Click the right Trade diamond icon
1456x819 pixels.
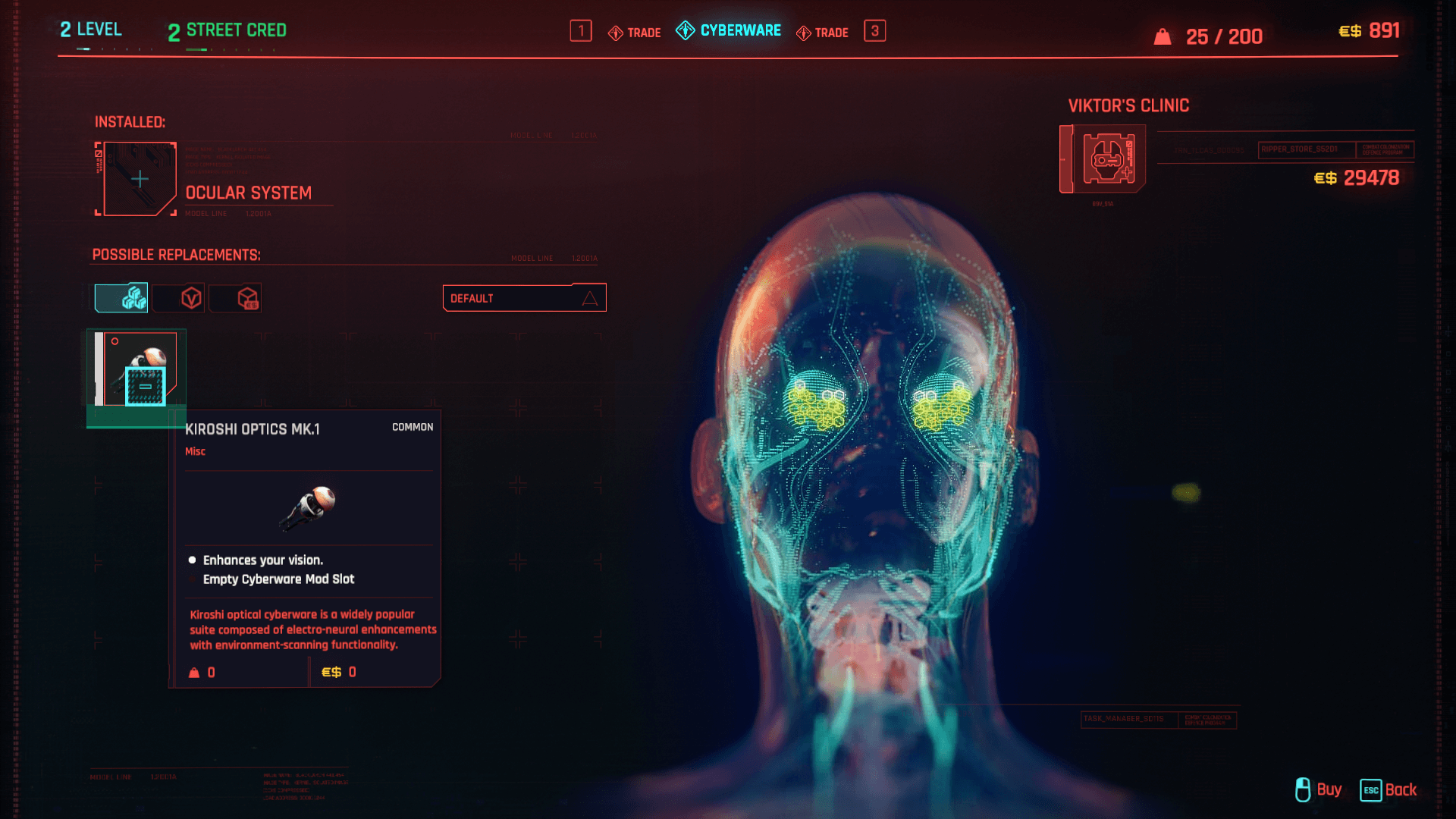pos(804,33)
